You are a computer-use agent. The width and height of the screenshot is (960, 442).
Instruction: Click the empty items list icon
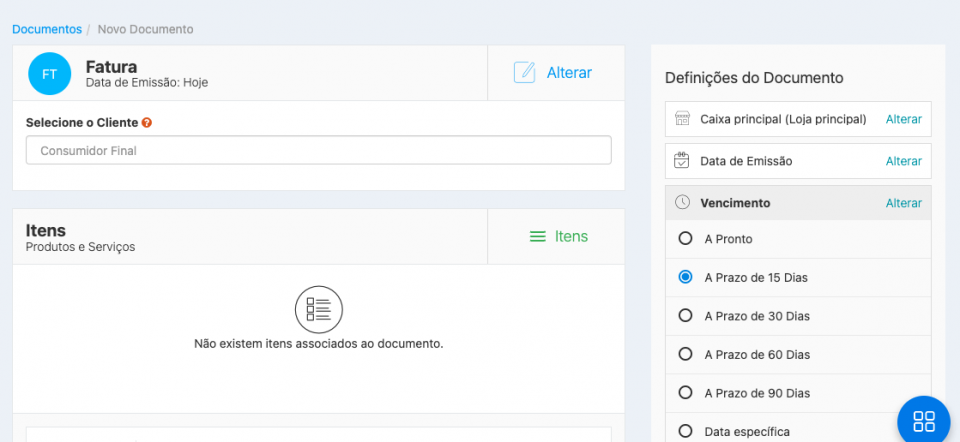pos(318,309)
